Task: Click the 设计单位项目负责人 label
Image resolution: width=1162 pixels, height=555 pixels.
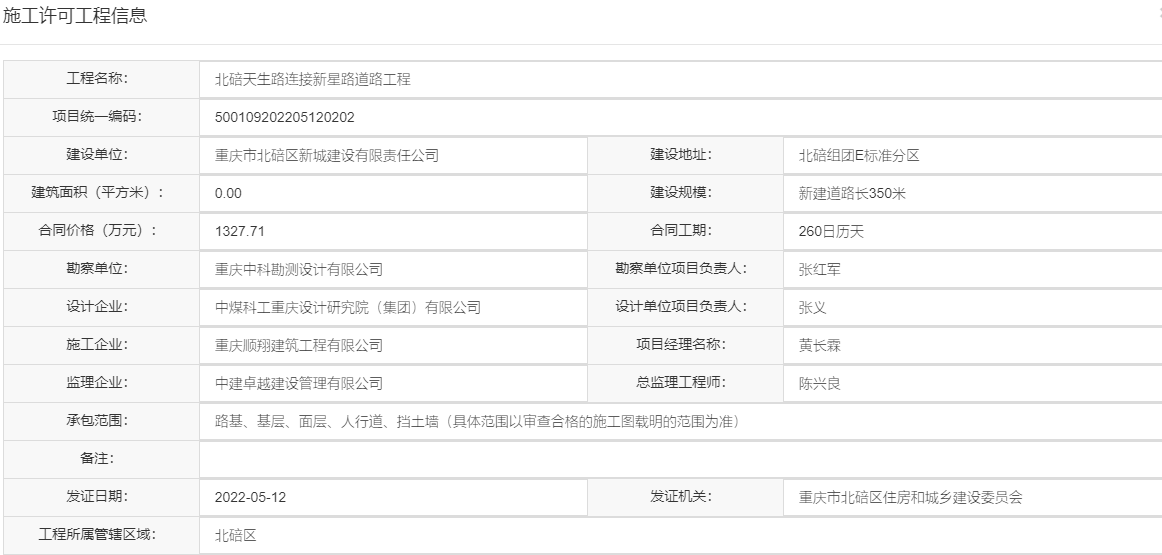Action: click(x=681, y=306)
